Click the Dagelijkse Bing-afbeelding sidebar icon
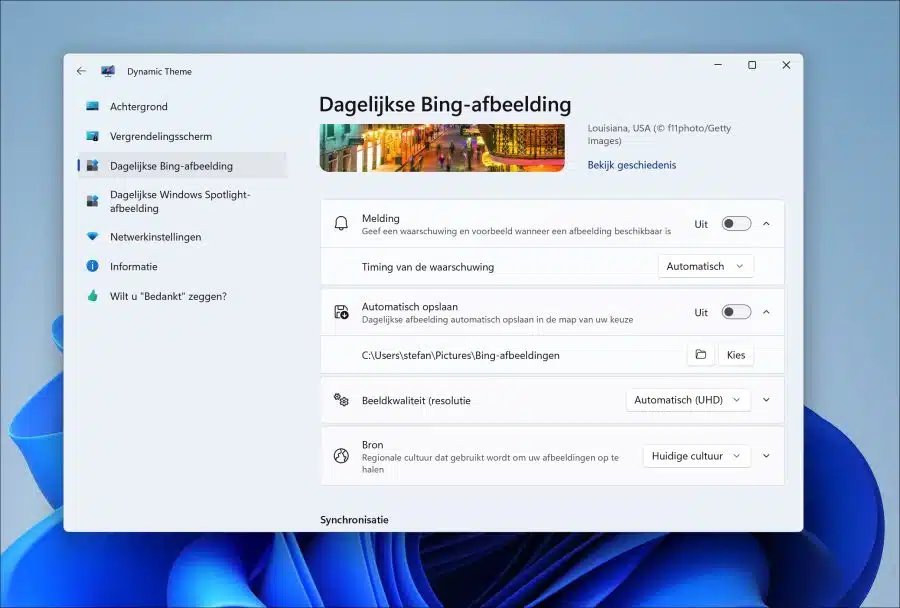Screen dimensions: 900x608 92,166
